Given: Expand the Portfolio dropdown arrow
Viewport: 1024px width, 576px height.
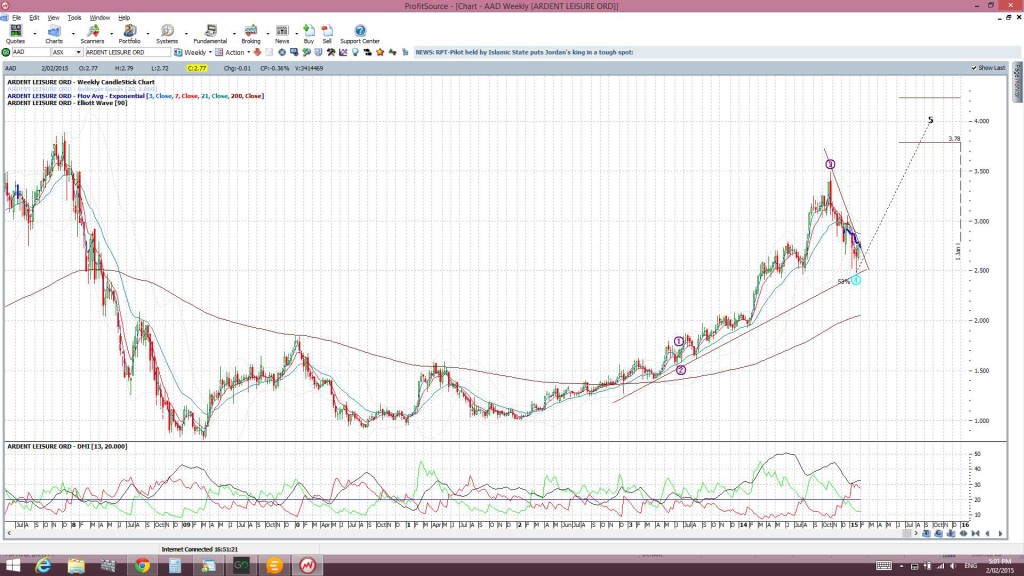Looking at the screenshot, I should coord(148,34).
